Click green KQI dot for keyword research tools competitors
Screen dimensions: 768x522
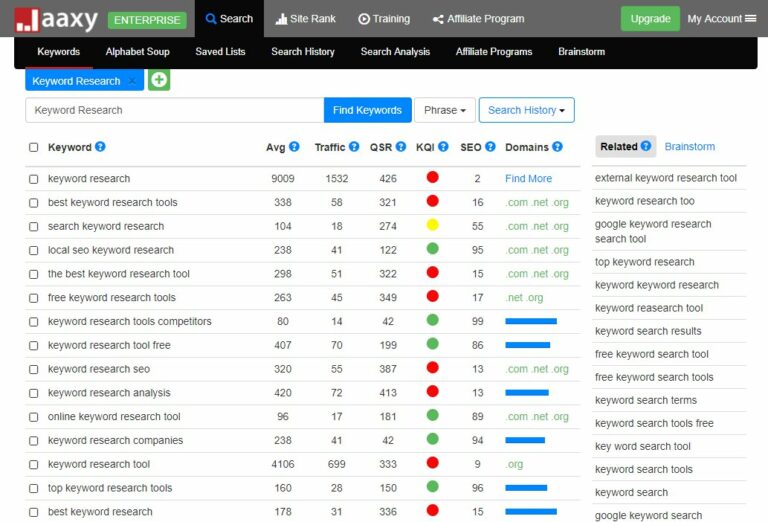(432, 320)
